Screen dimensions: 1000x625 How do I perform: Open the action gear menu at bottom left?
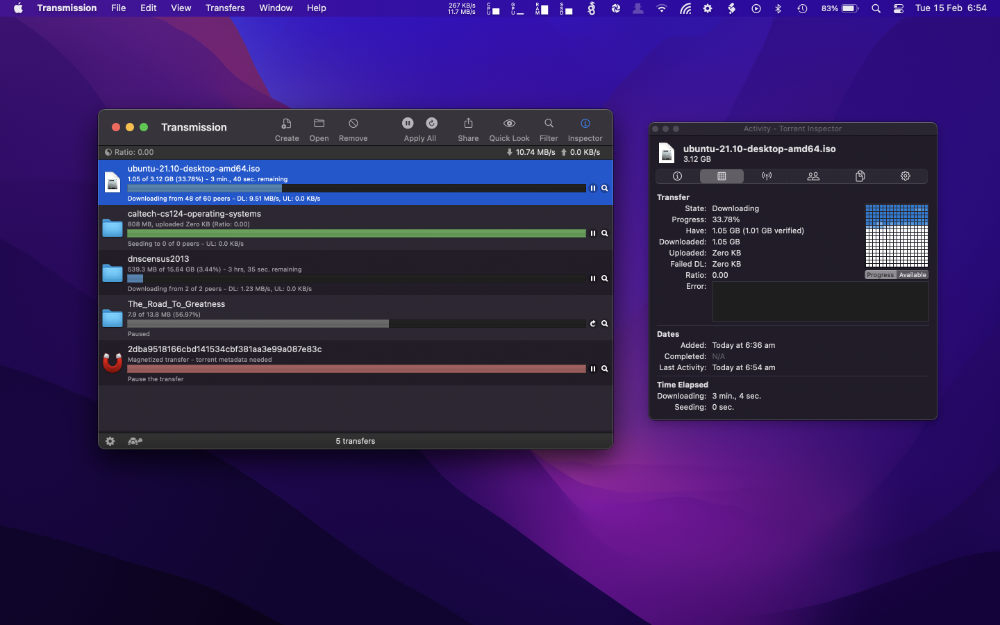click(x=110, y=440)
